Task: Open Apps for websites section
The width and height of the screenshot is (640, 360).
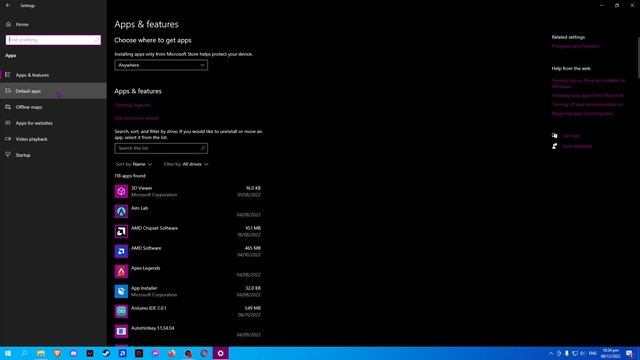Action: 53,123
